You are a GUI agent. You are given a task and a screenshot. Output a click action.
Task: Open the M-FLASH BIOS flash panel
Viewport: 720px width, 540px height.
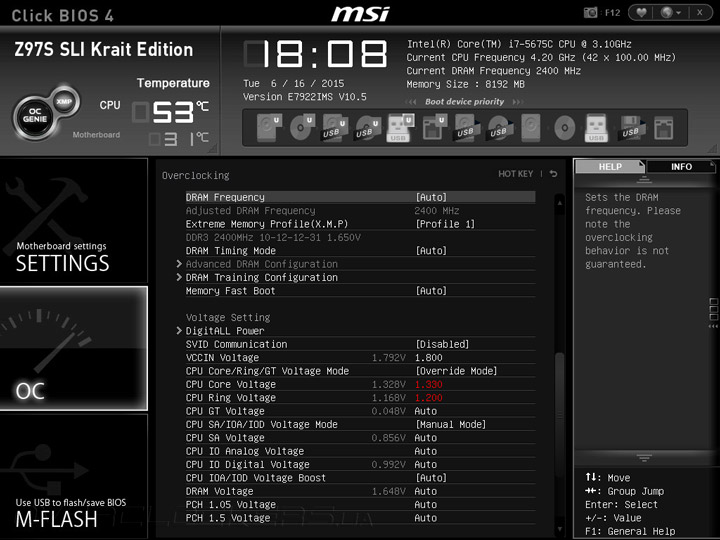tap(73, 476)
